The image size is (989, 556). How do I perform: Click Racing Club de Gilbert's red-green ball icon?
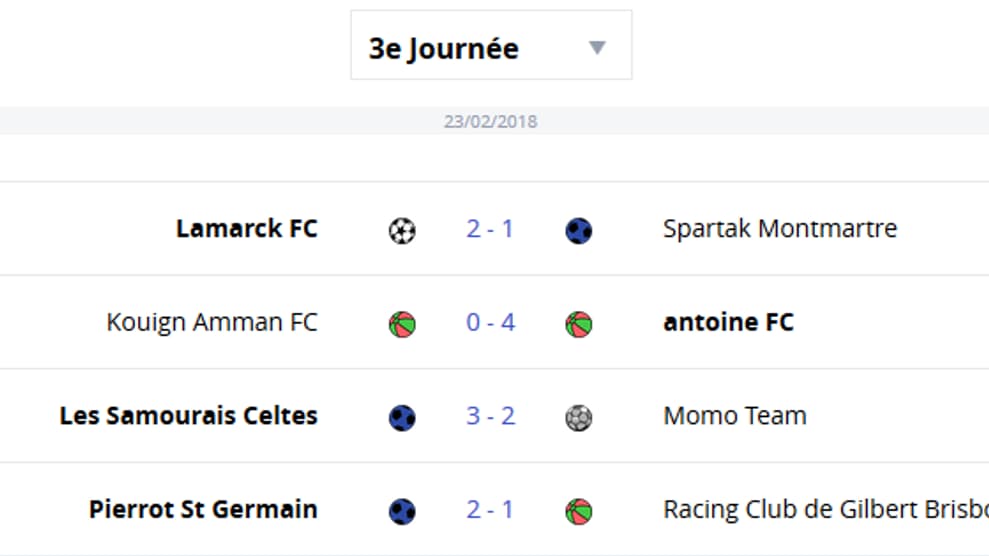point(578,511)
